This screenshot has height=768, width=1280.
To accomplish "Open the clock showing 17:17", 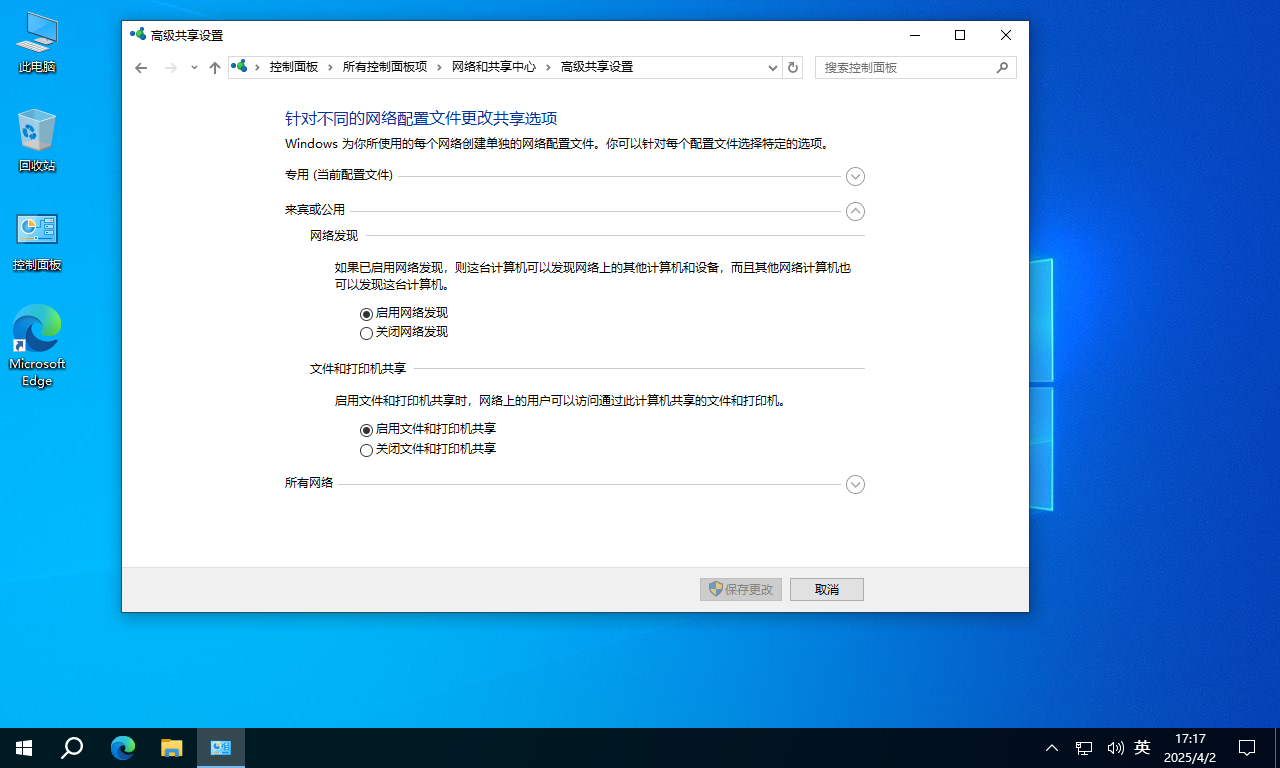I will pyautogui.click(x=1190, y=748).
